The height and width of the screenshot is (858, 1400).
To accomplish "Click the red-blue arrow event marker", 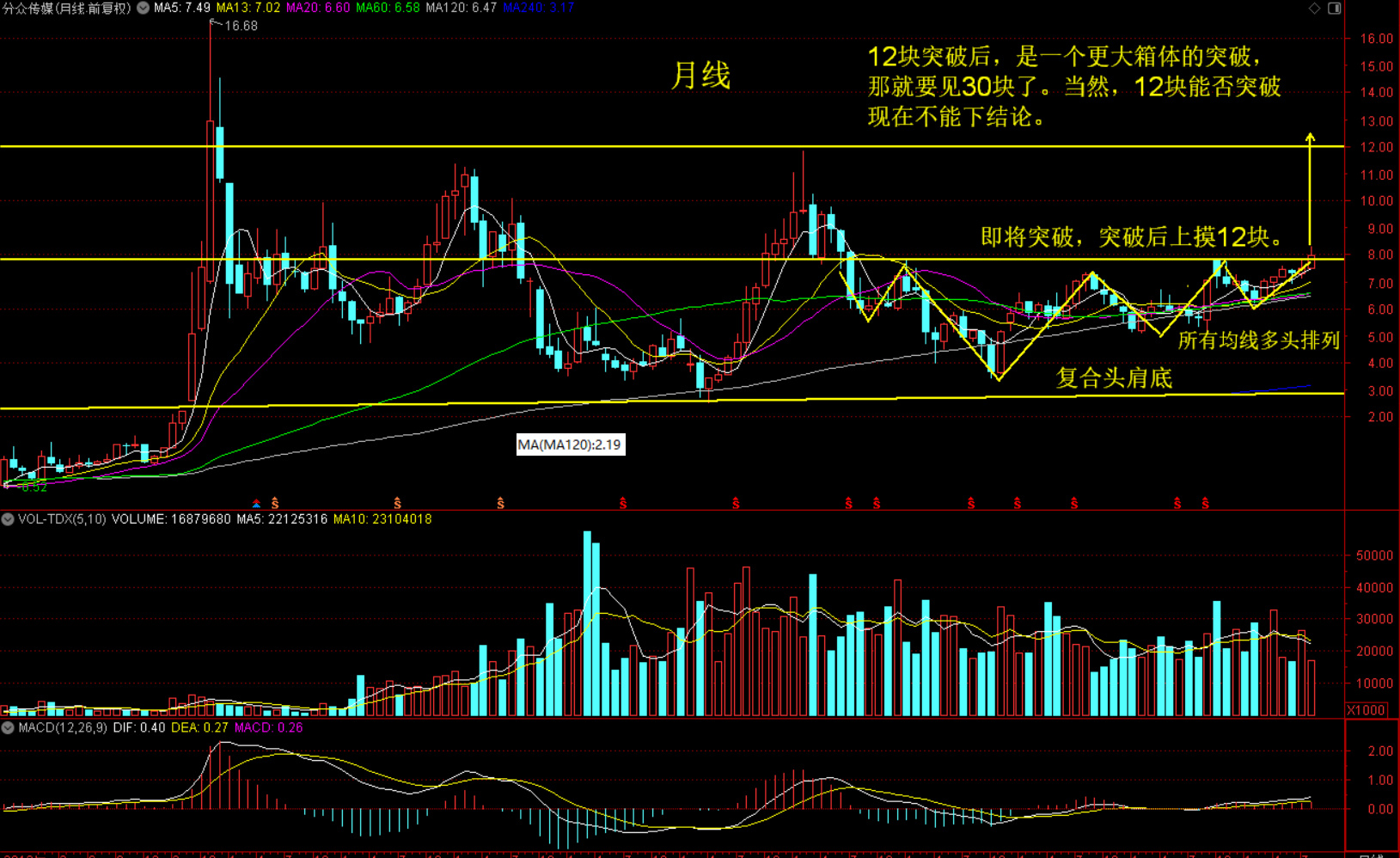I will (x=255, y=503).
